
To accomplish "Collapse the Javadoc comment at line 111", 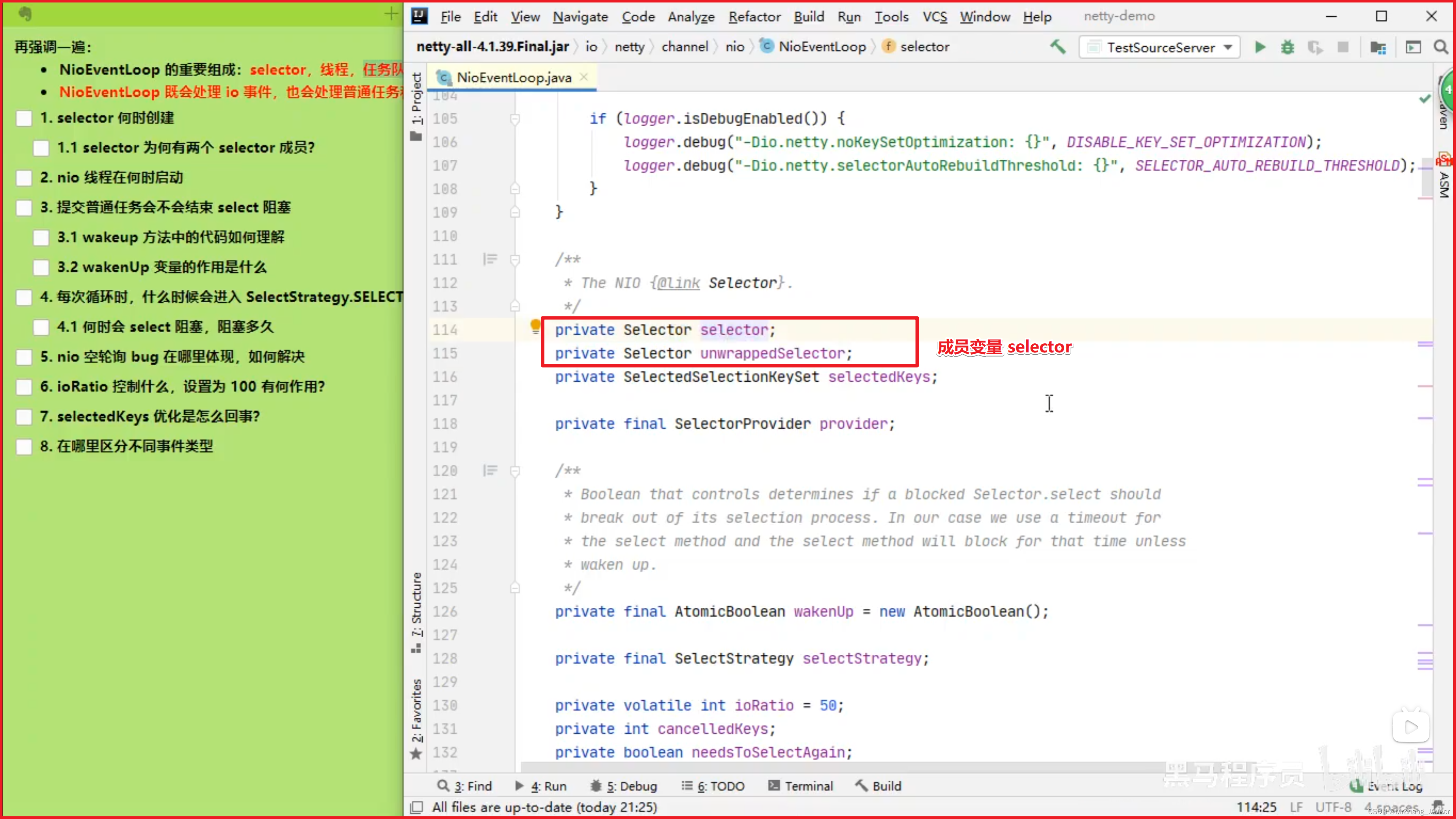I will tap(515, 259).
